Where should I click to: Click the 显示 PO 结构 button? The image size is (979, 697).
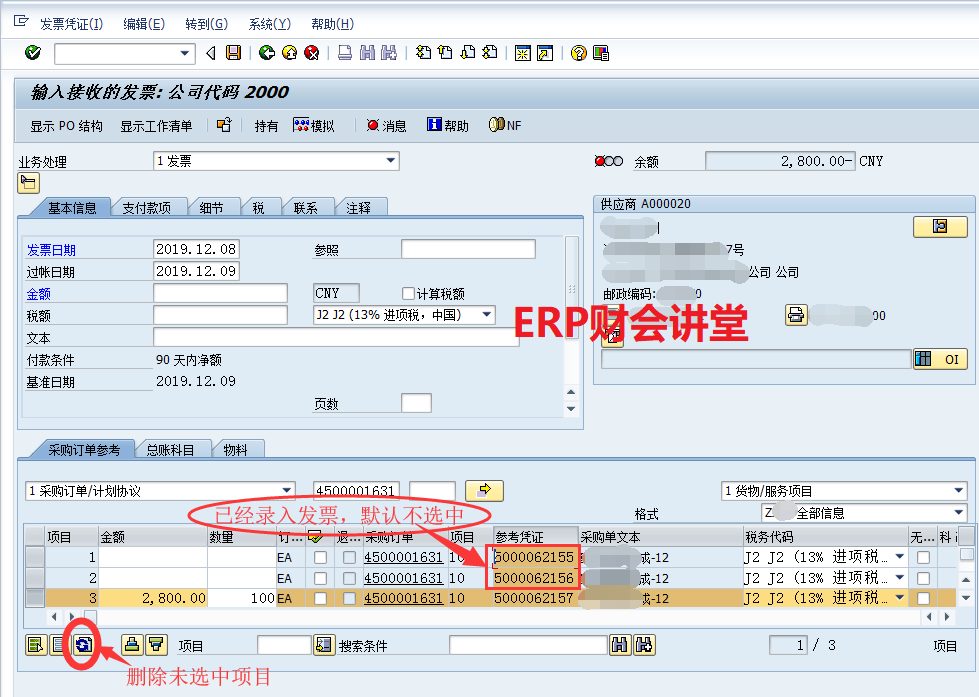point(66,126)
